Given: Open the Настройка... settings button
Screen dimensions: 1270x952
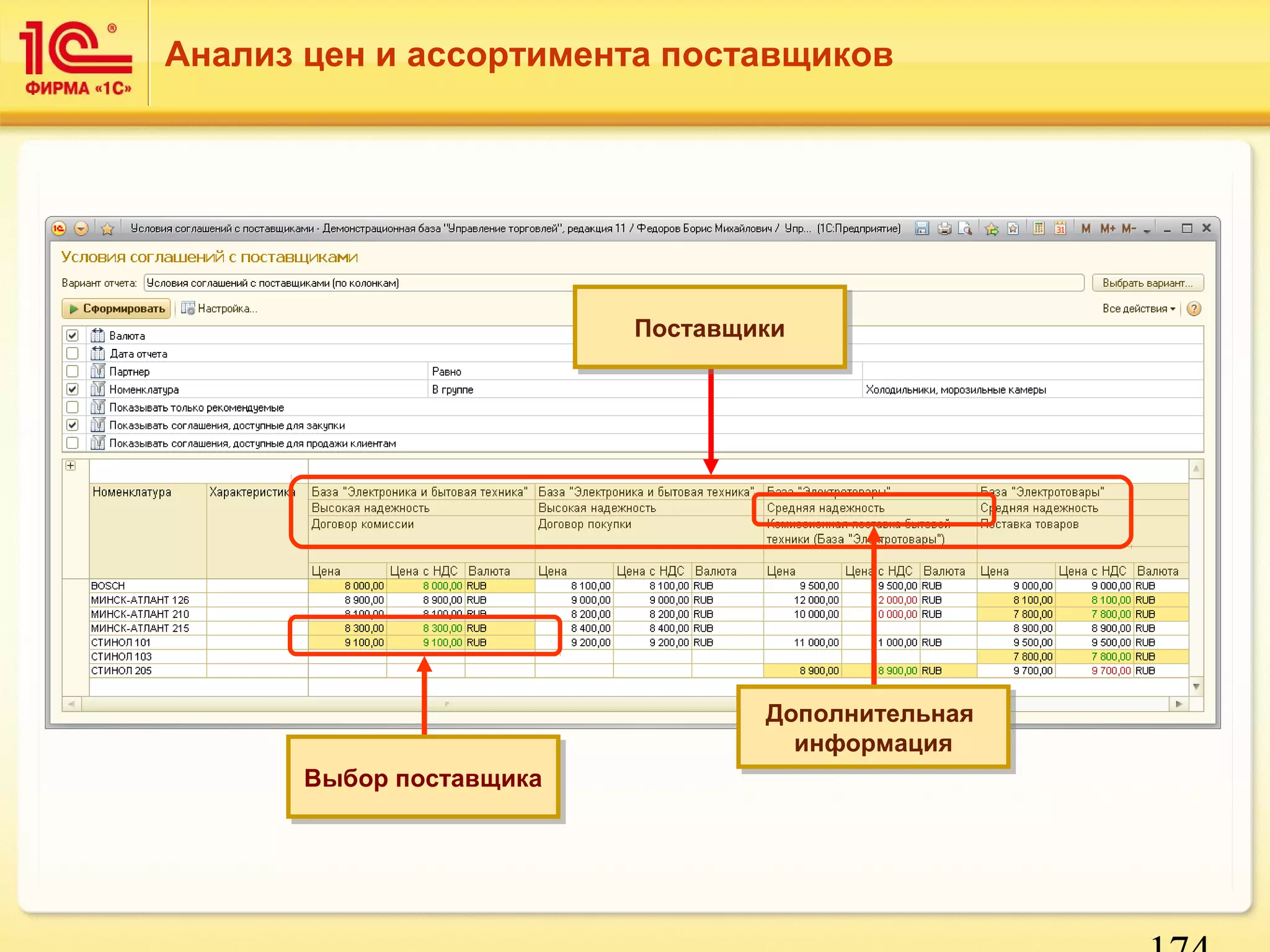Looking at the screenshot, I should click(x=219, y=309).
